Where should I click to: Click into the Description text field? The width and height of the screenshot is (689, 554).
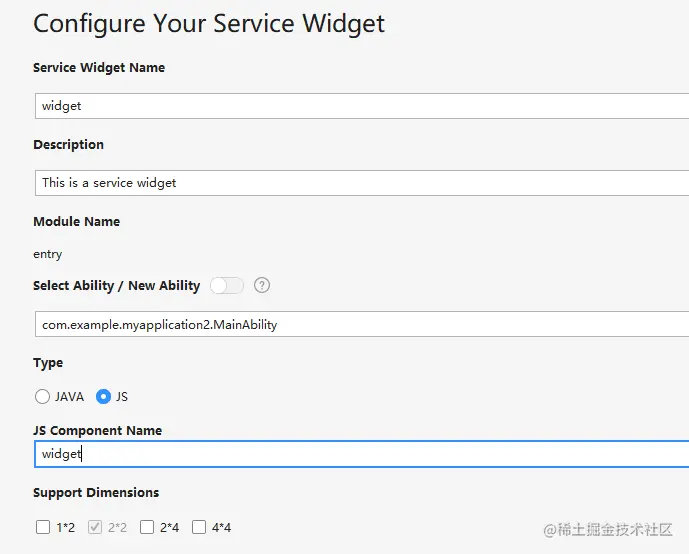[x=360, y=183]
